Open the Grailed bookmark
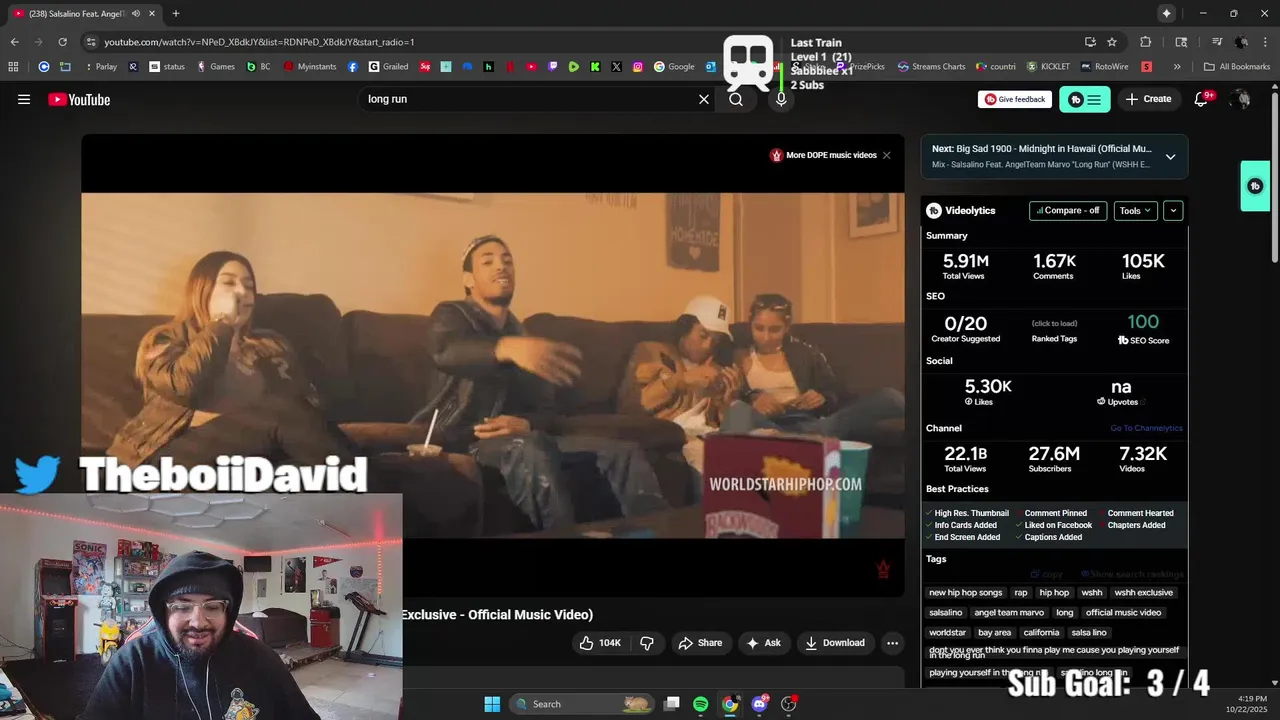Image resolution: width=1280 pixels, height=720 pixels. pos(388,67)
